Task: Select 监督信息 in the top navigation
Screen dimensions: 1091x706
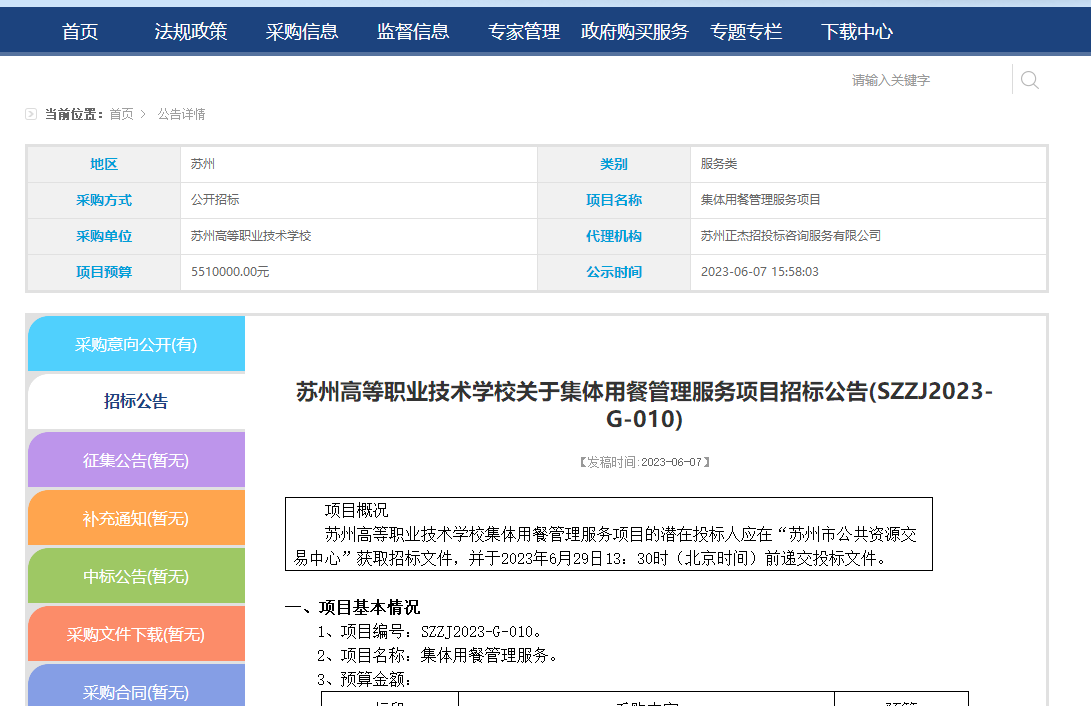Action: [x=413, y=31]
